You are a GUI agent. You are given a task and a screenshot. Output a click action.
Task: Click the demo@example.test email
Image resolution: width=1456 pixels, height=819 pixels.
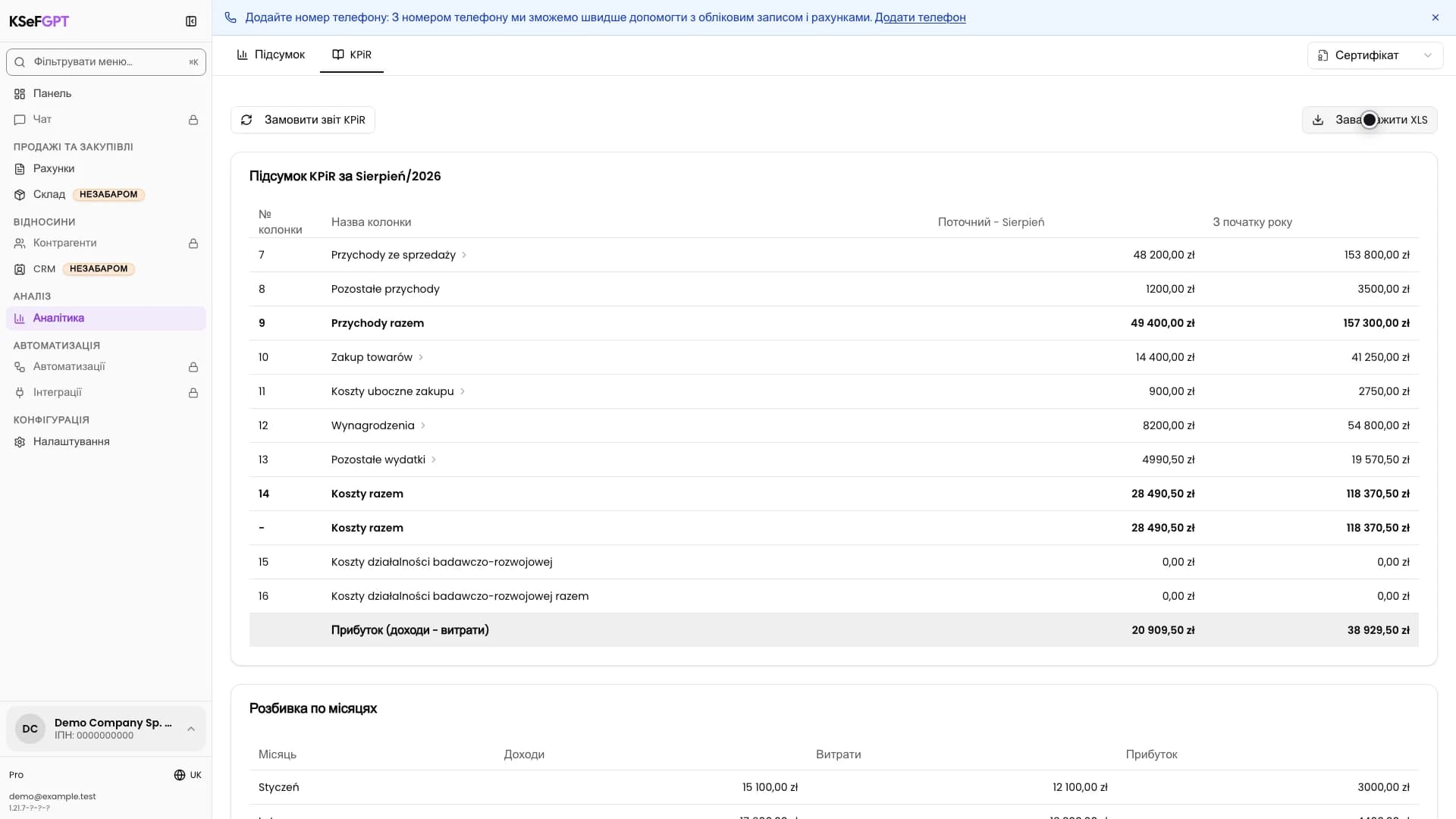point(52,796)
